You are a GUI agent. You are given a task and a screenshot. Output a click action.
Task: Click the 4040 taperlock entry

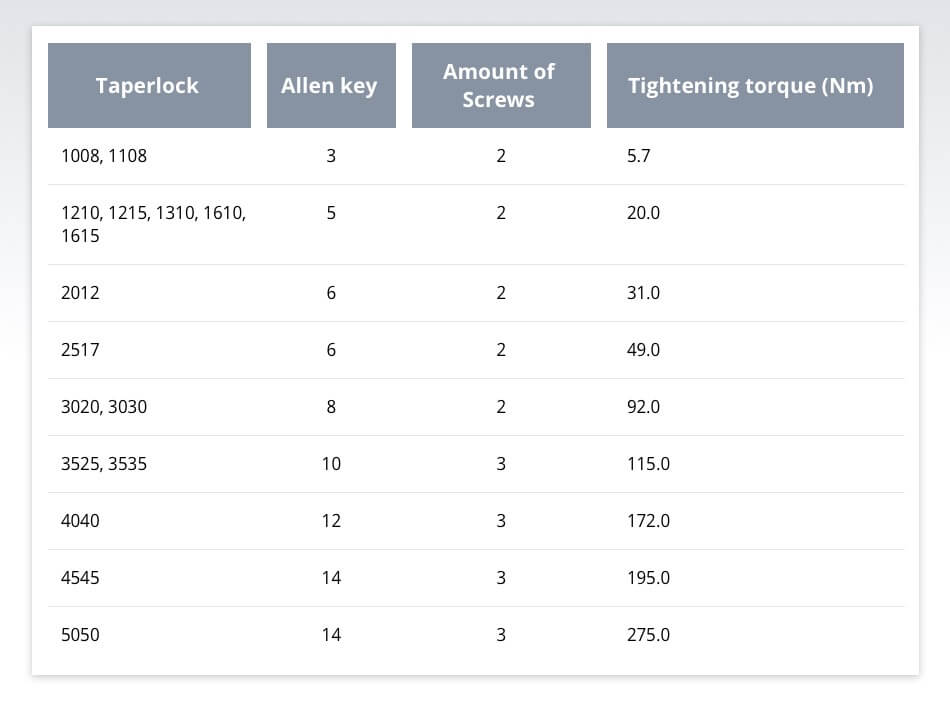click(80, 521)
